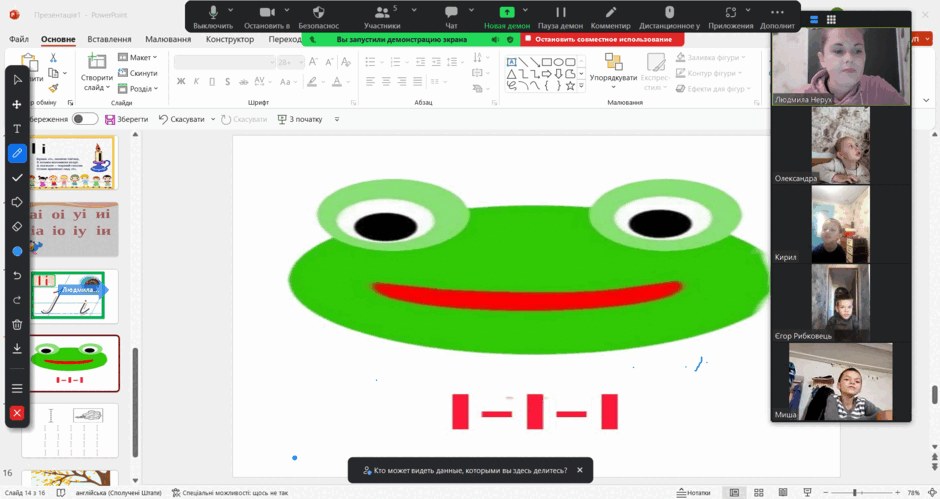The width and height of the screenshot is (940, 499).
Task: Switch to the Конструктор ribbon tab
Action: click(x=230, y=39)
